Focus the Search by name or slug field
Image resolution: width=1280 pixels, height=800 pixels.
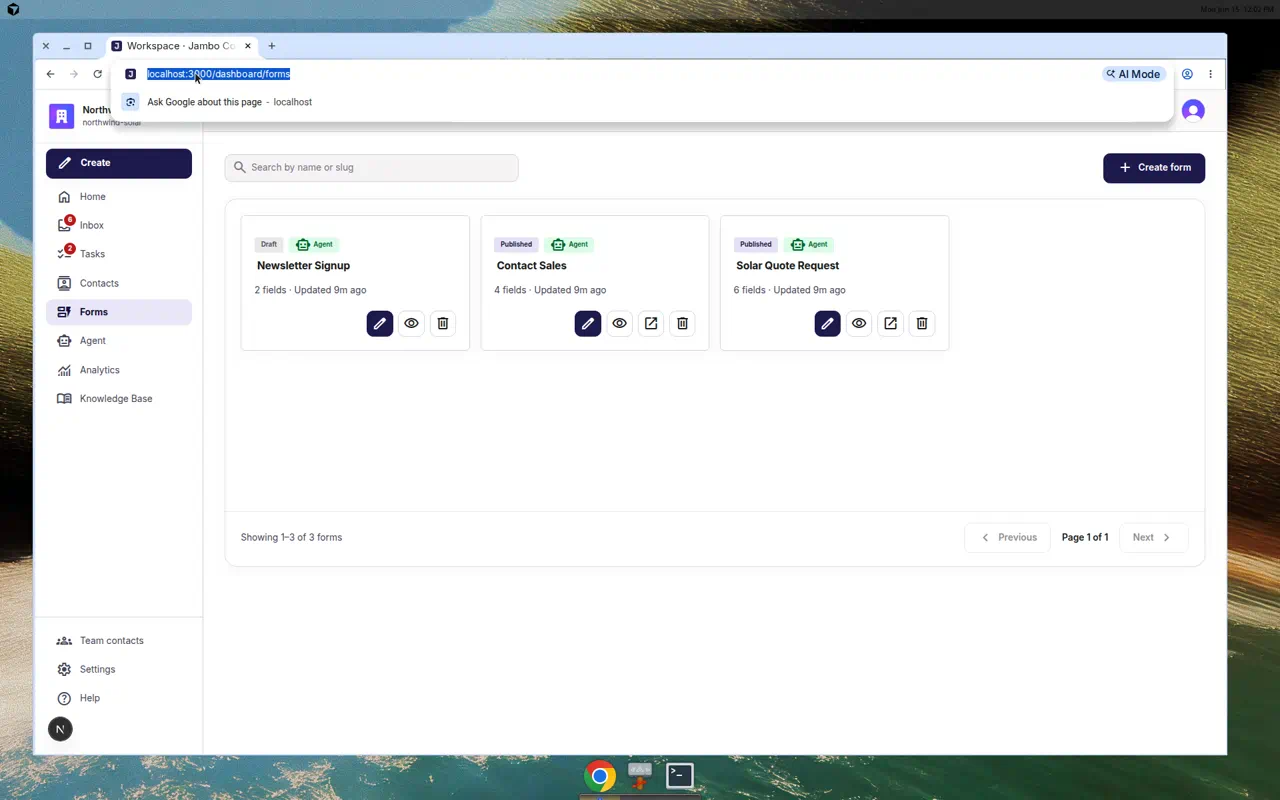point(371,168)
